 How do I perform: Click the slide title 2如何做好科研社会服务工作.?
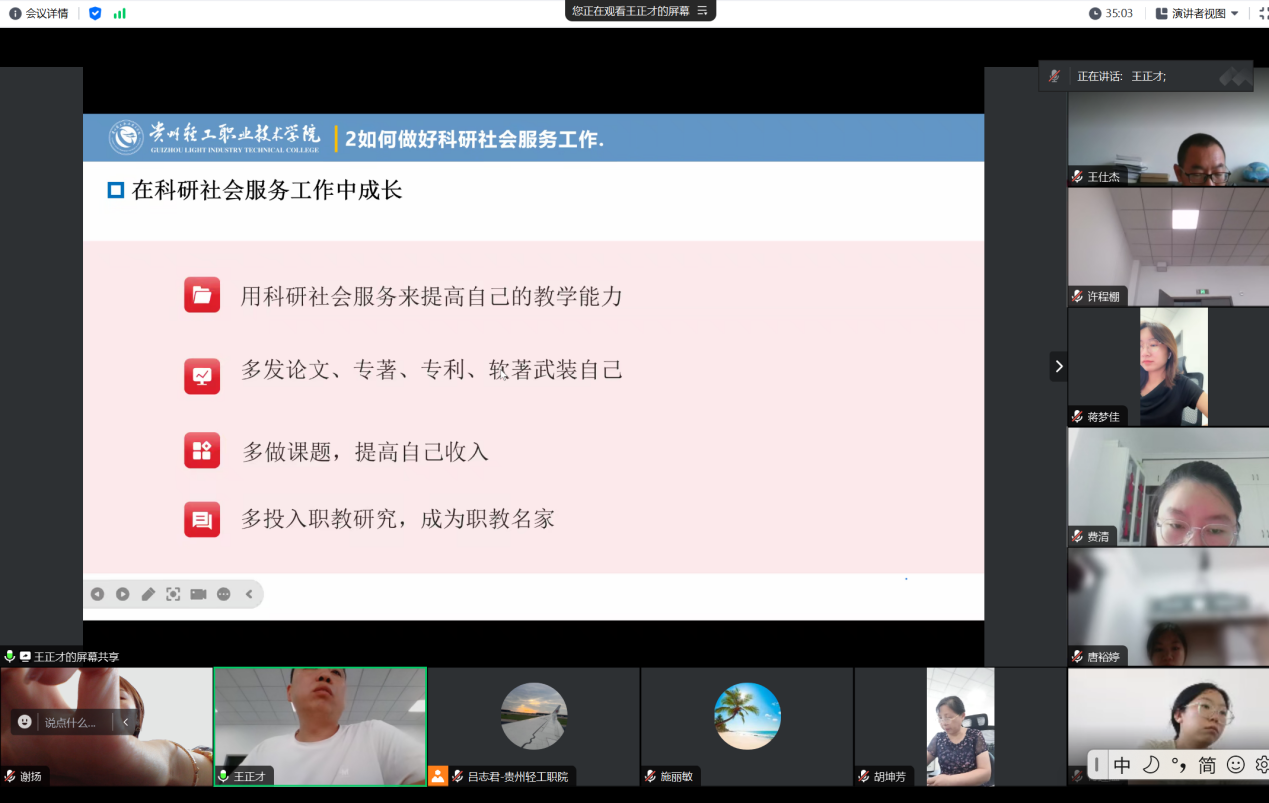click(x=475, y=139)
